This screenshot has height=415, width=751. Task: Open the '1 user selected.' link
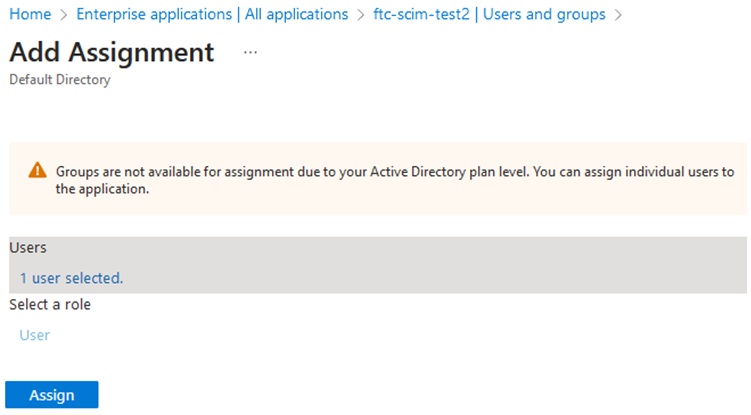pos(71,278)
